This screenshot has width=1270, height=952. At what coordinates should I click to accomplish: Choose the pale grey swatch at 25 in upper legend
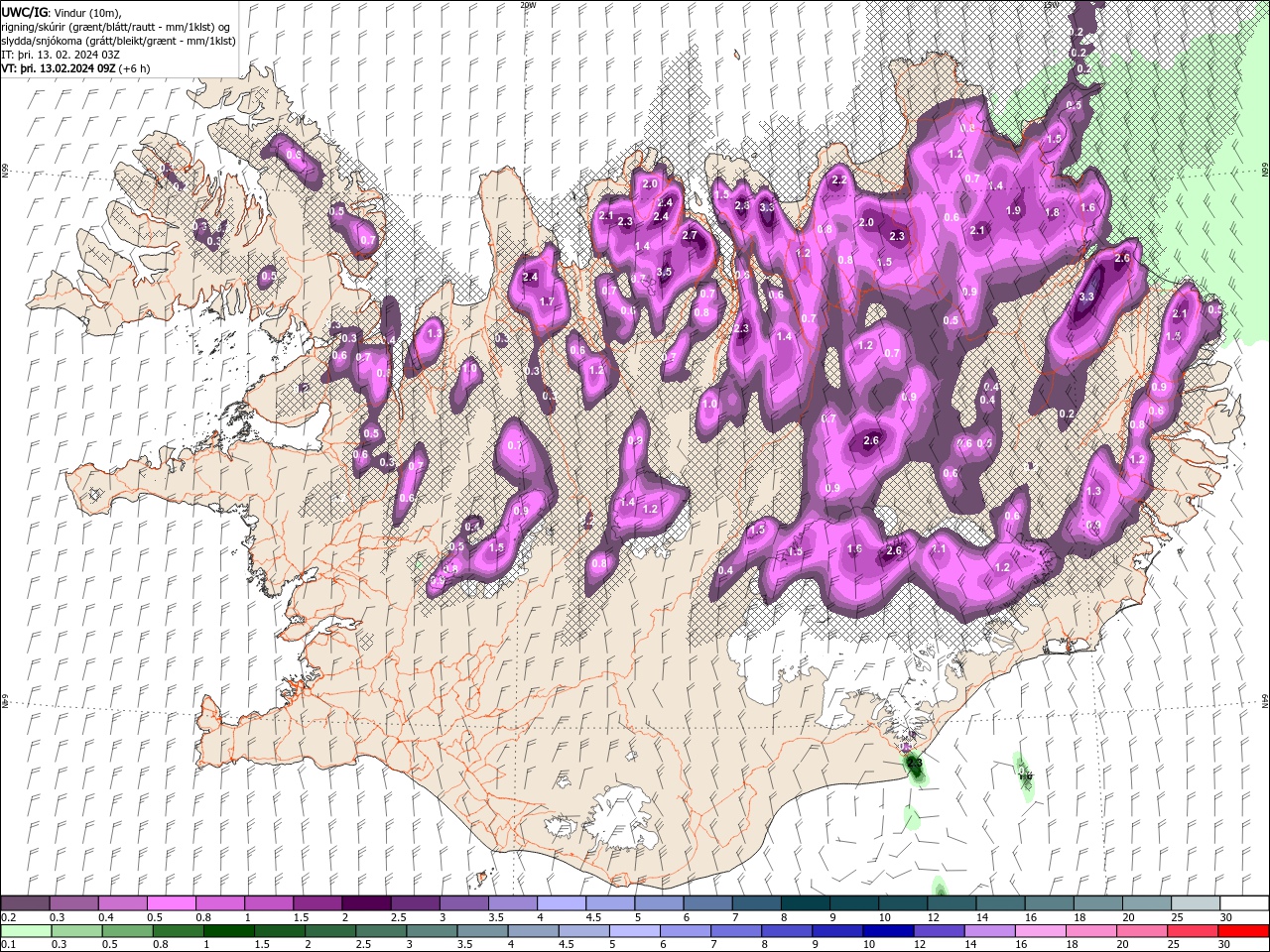[x=1194, y=903]
